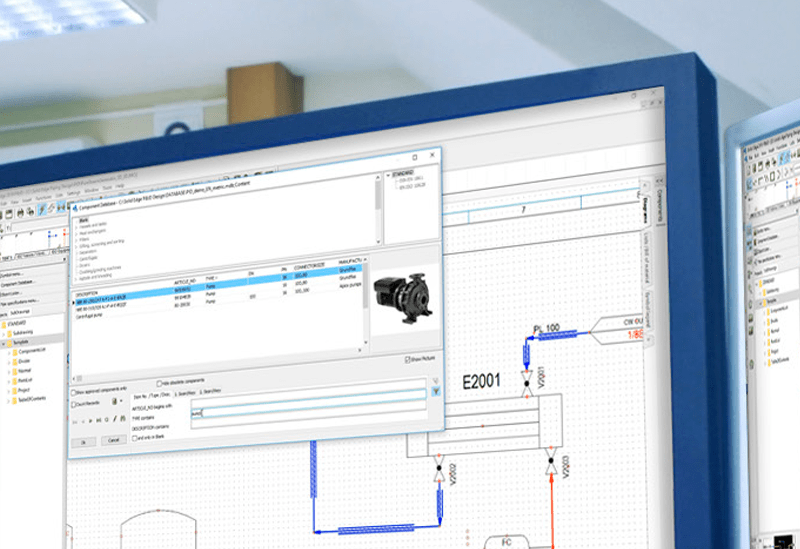
Task: Click the binoculars search icon in record navigator
Action: (x=123, y=418)
